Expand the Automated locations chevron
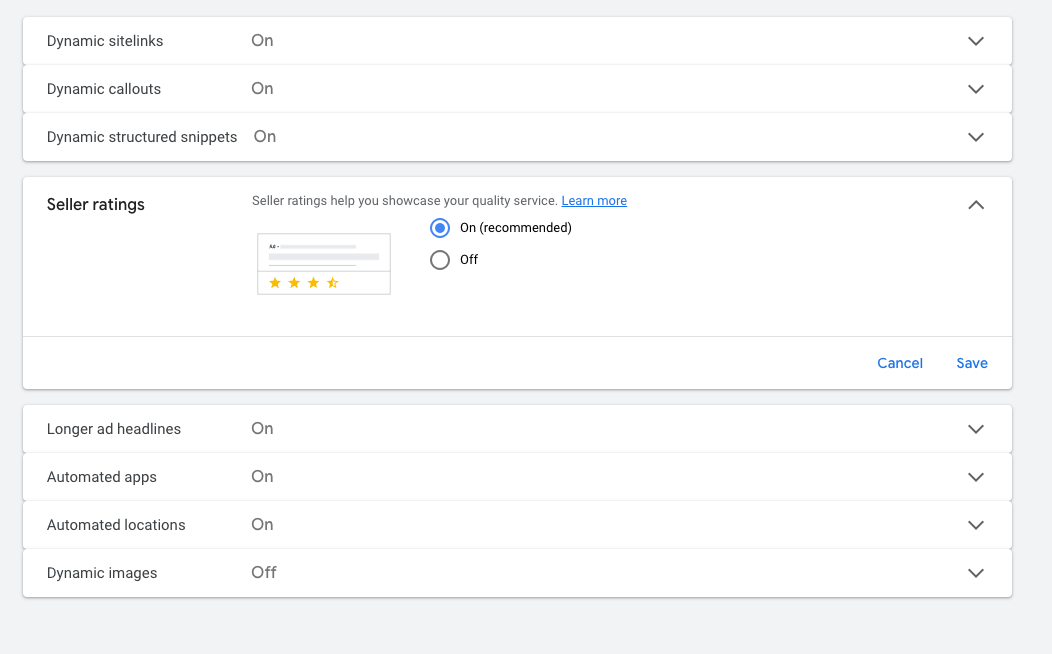1052x654 pixels. point(976,525)
